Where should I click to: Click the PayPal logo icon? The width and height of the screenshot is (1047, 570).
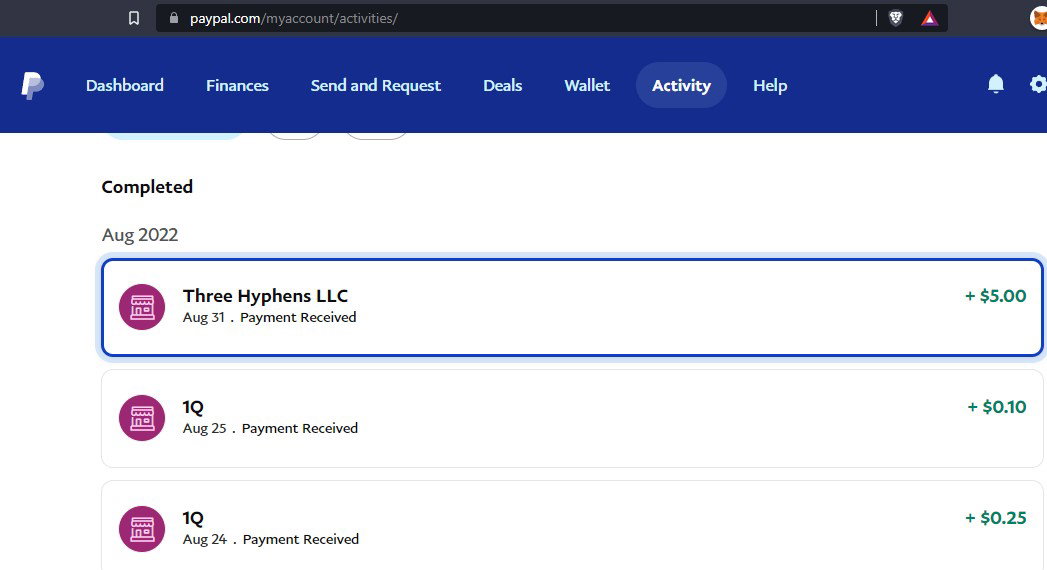[32, 85]
